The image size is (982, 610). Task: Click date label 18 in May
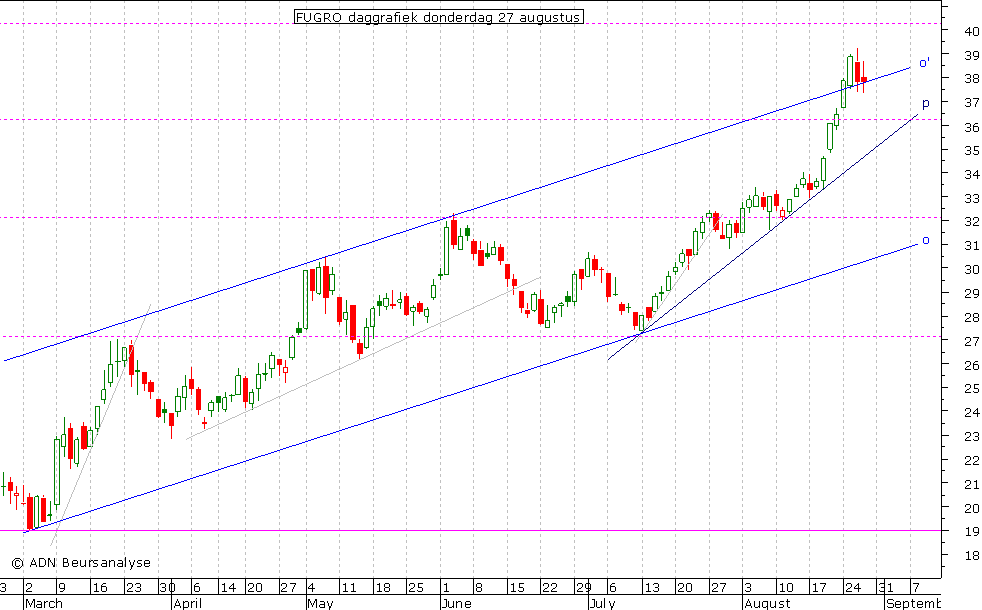pyautogui.click(x=383, y=588)
